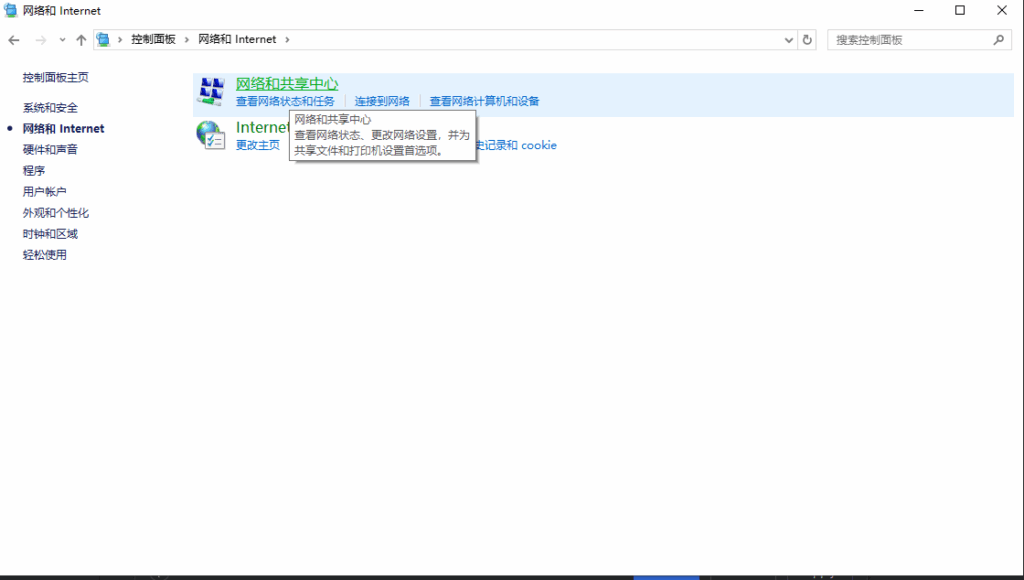Select 控制面板 in the breadcrumb path
The height and width of the screenshot is (580, 1024).
153,40
